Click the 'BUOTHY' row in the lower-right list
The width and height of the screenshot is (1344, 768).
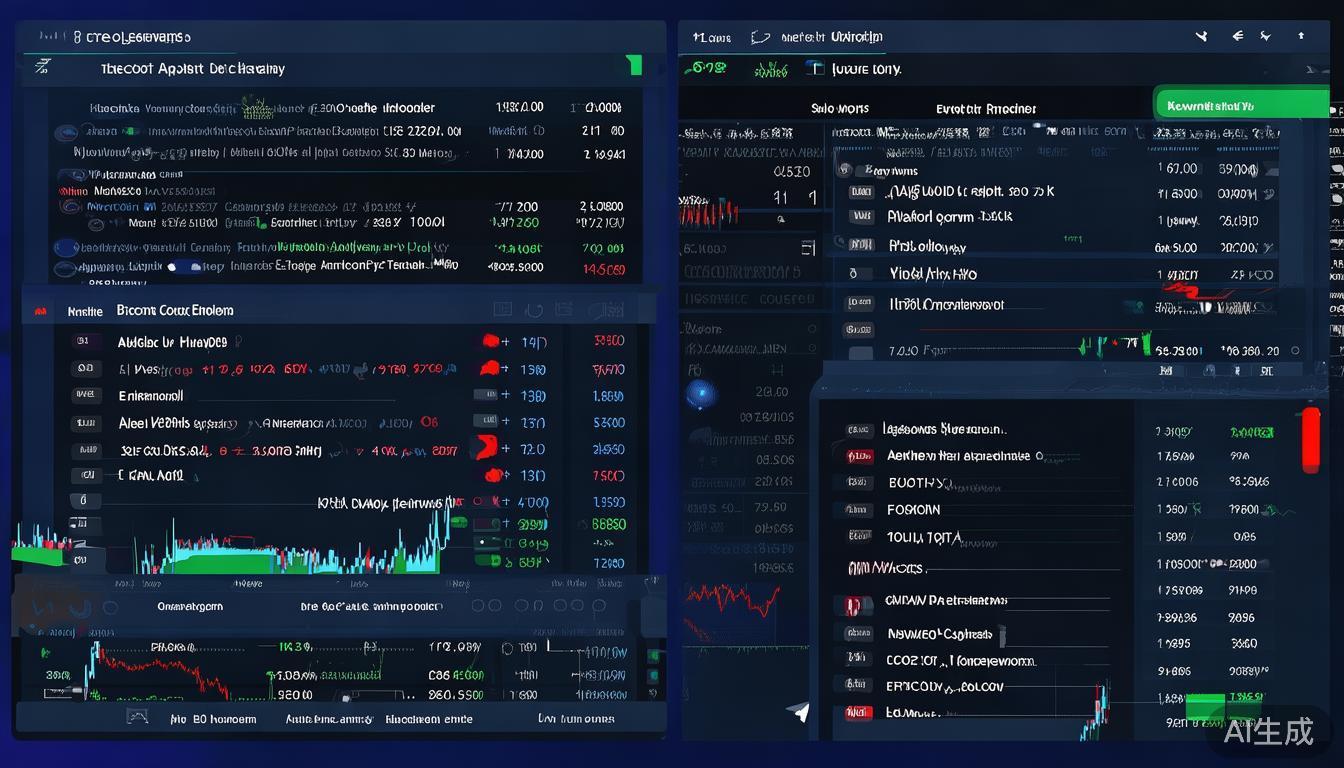[916, 483]
